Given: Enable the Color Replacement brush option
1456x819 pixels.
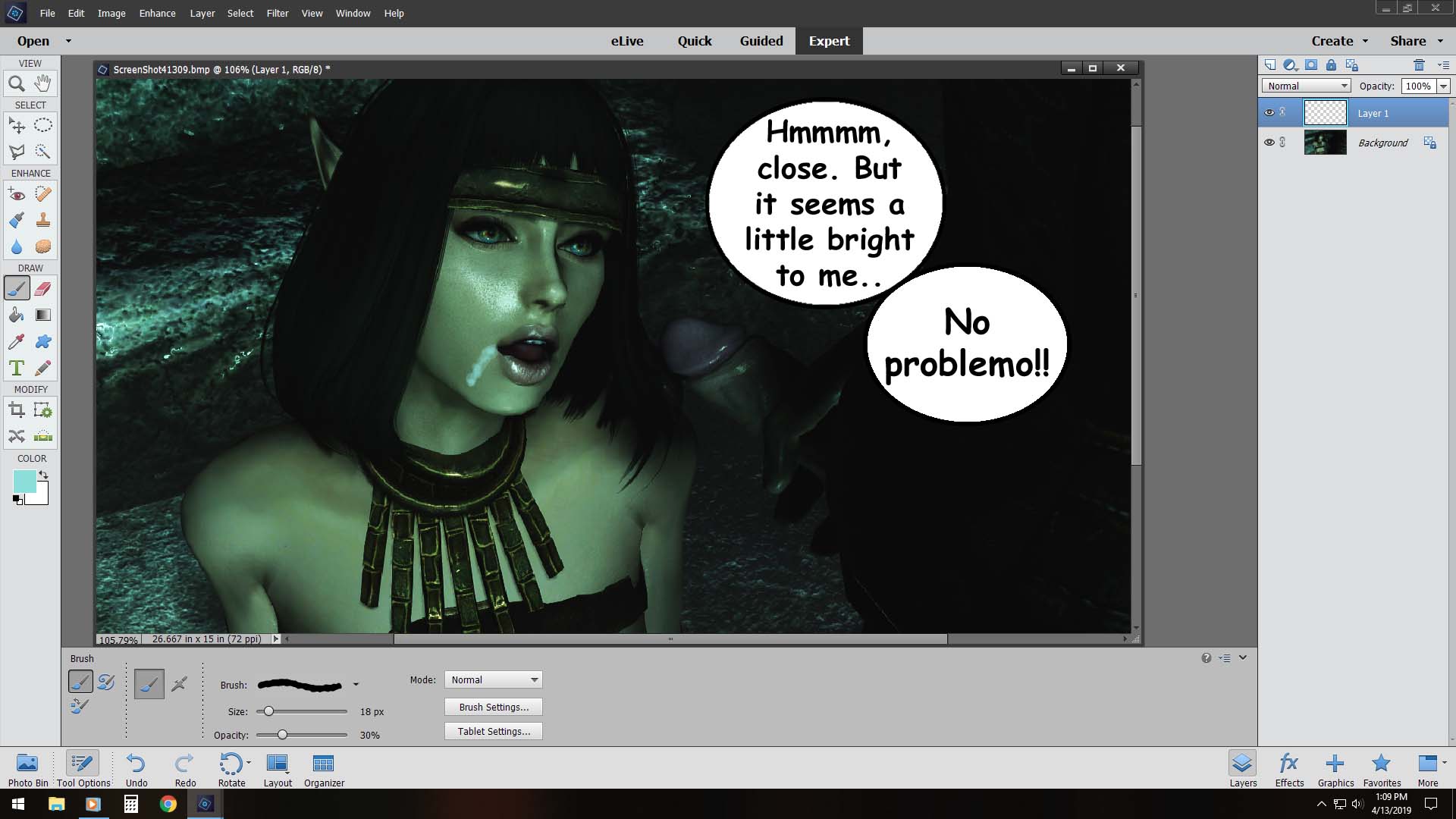Looking at the screenshot, I should [x=80, y=706].
